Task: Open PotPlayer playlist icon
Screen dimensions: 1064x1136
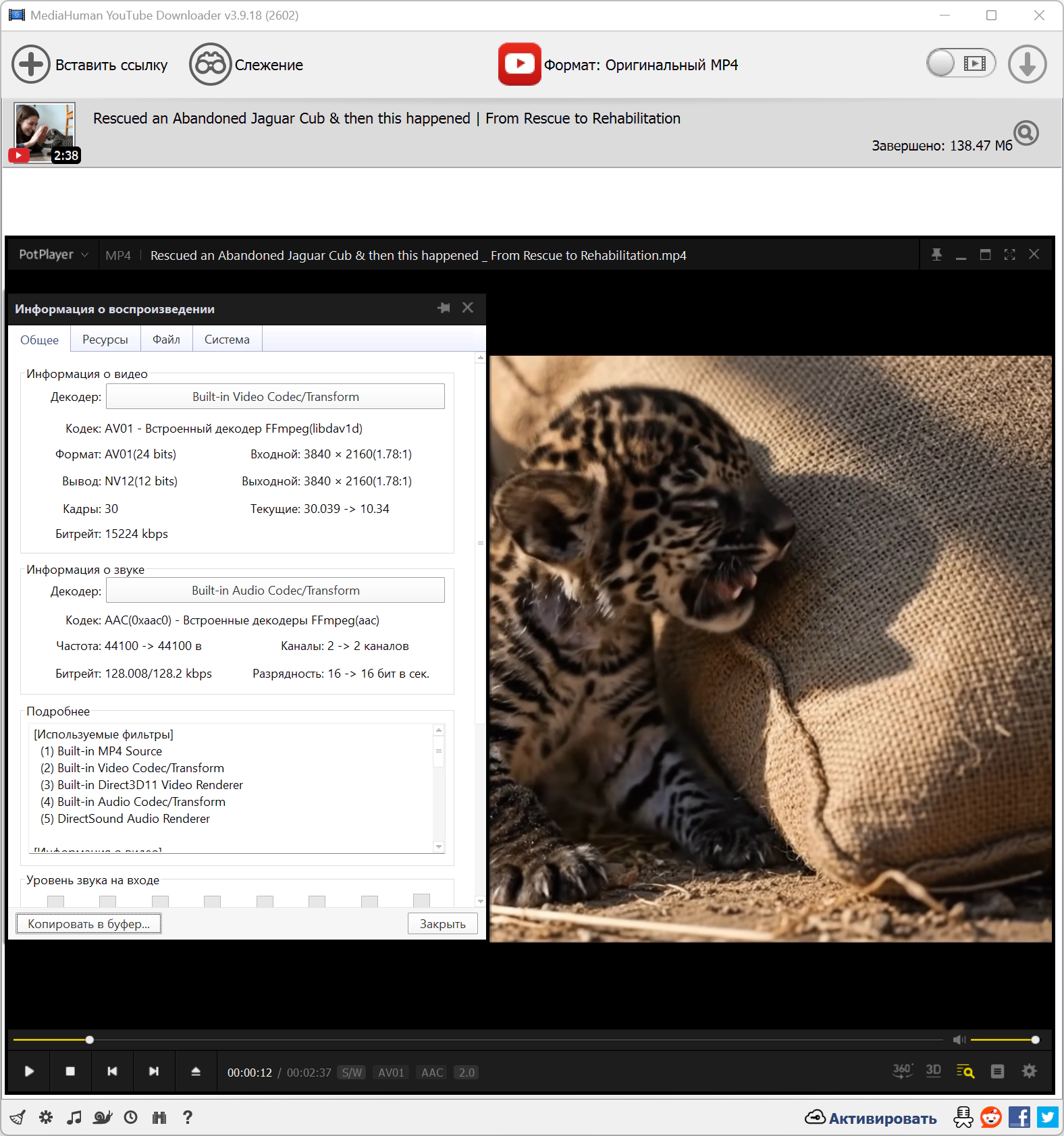Action: point(997,1071)
